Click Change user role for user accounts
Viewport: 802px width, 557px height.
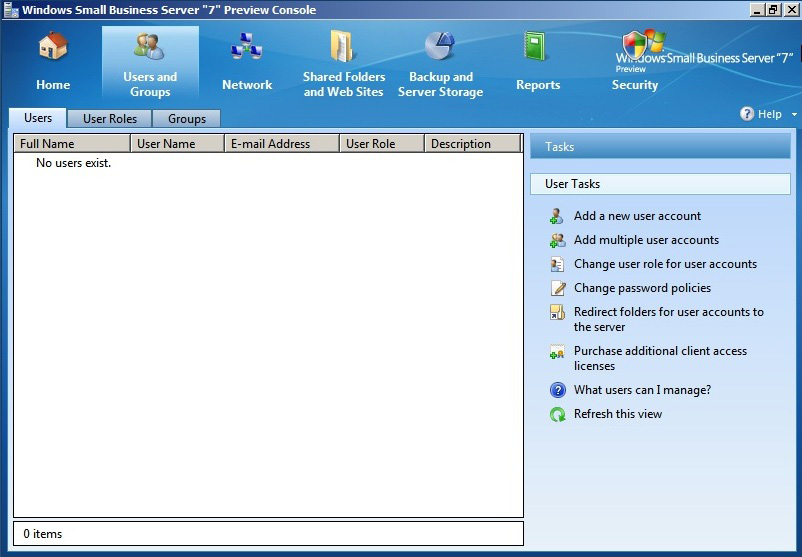coord(665,264)
